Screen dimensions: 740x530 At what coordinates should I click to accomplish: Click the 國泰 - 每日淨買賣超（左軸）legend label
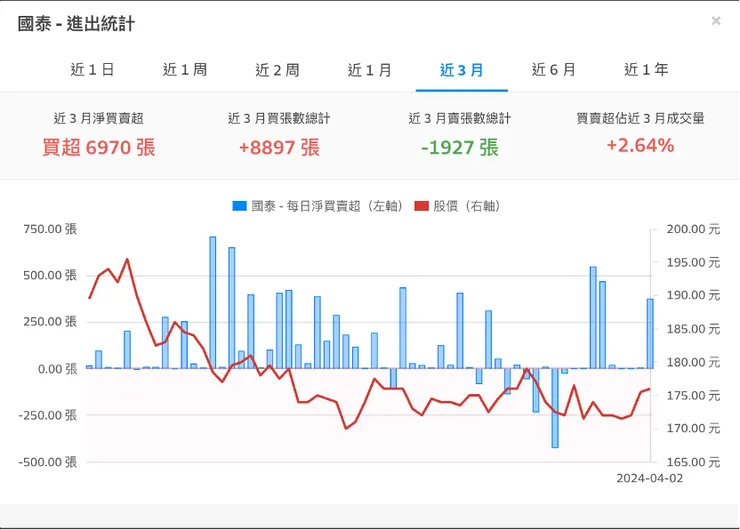click(x=327, y=206)
